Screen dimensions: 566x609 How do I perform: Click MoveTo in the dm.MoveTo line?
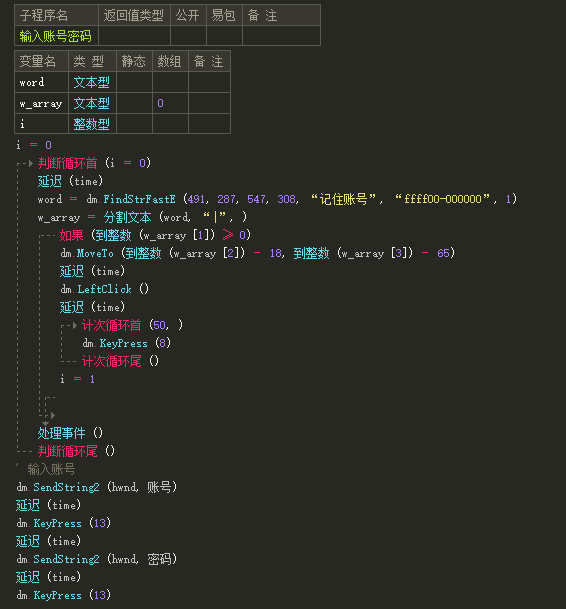(95, 254)
